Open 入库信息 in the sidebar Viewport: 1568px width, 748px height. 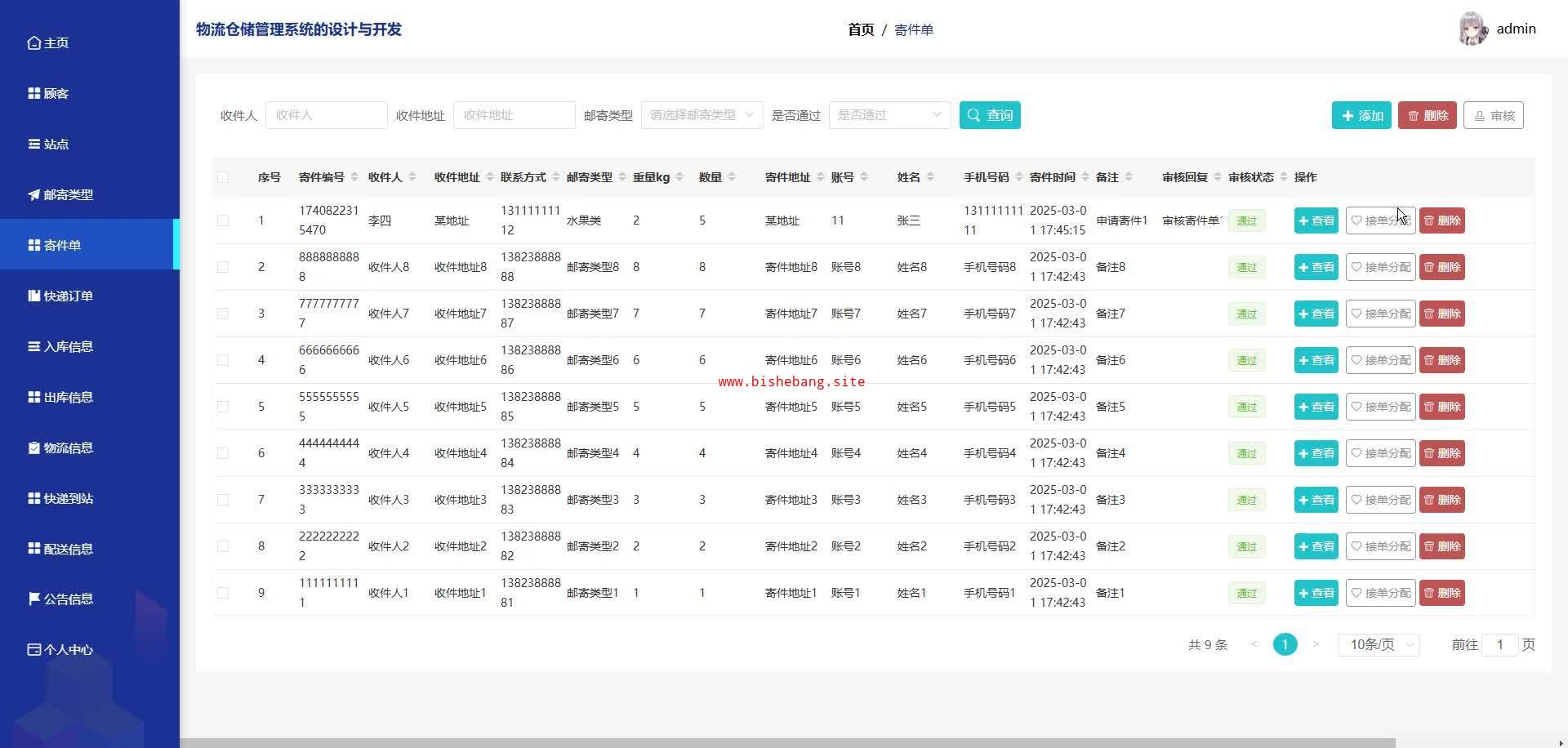pyautogui.click(x=69, y=347)
